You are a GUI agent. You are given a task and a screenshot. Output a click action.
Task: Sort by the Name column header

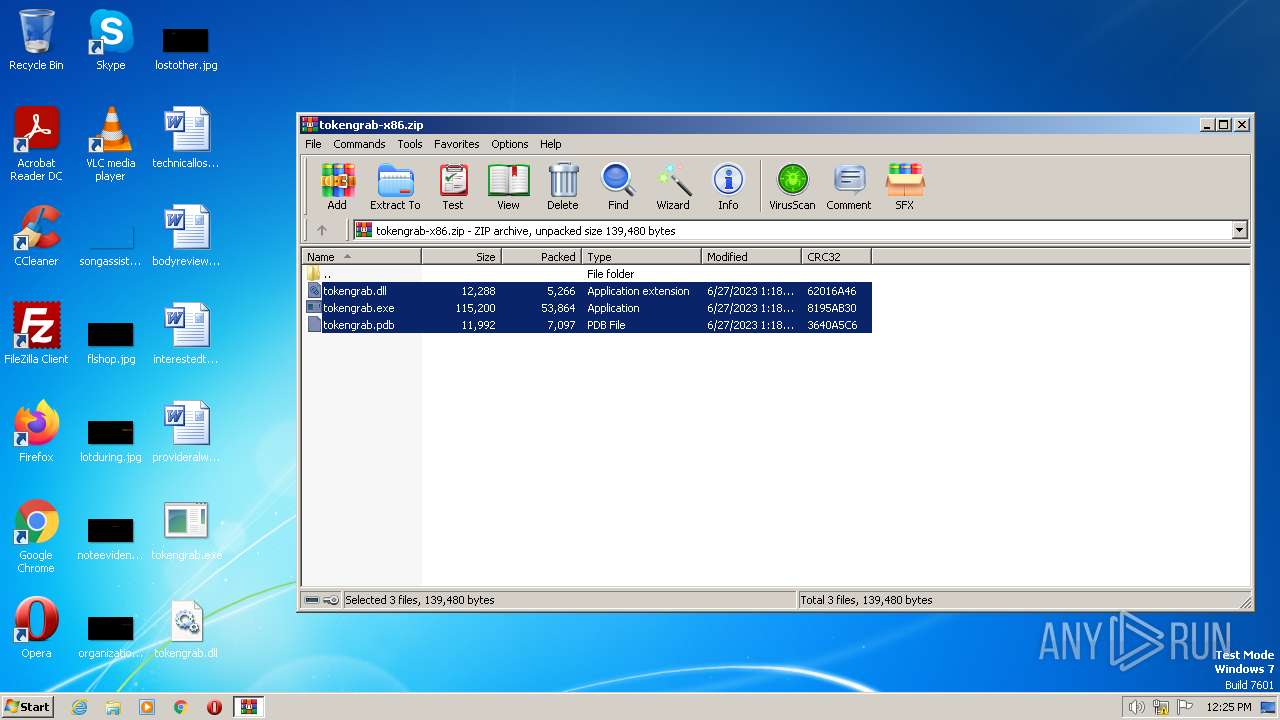point(361,257)
